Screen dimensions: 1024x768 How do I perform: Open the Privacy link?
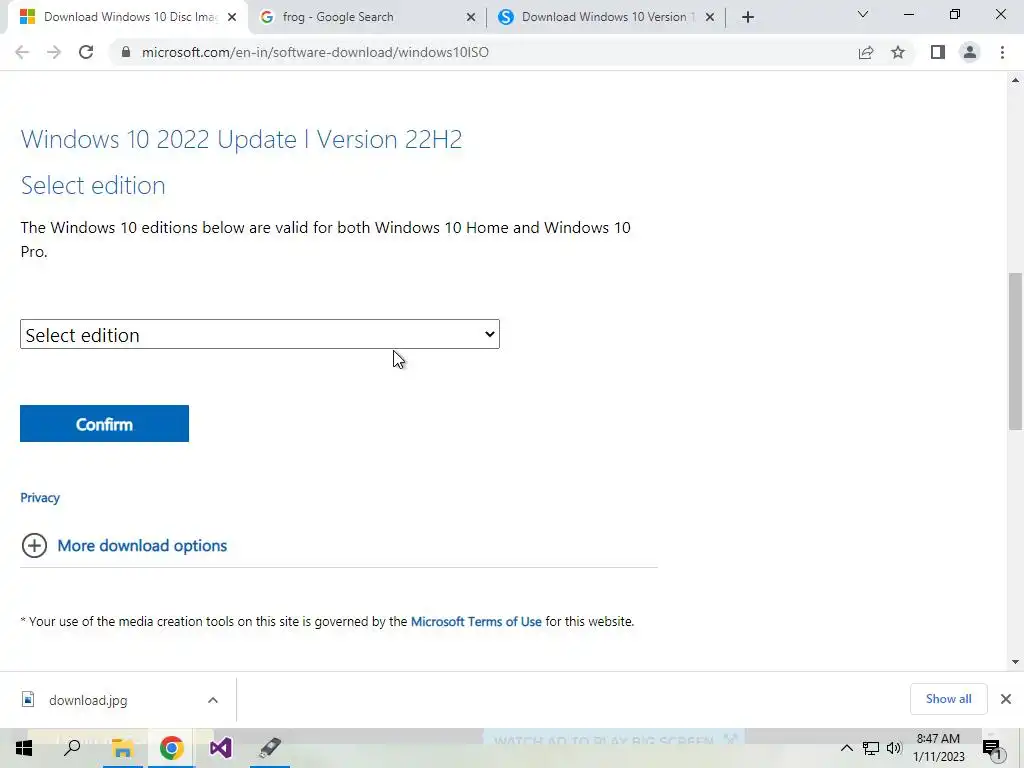pos(40,498)
